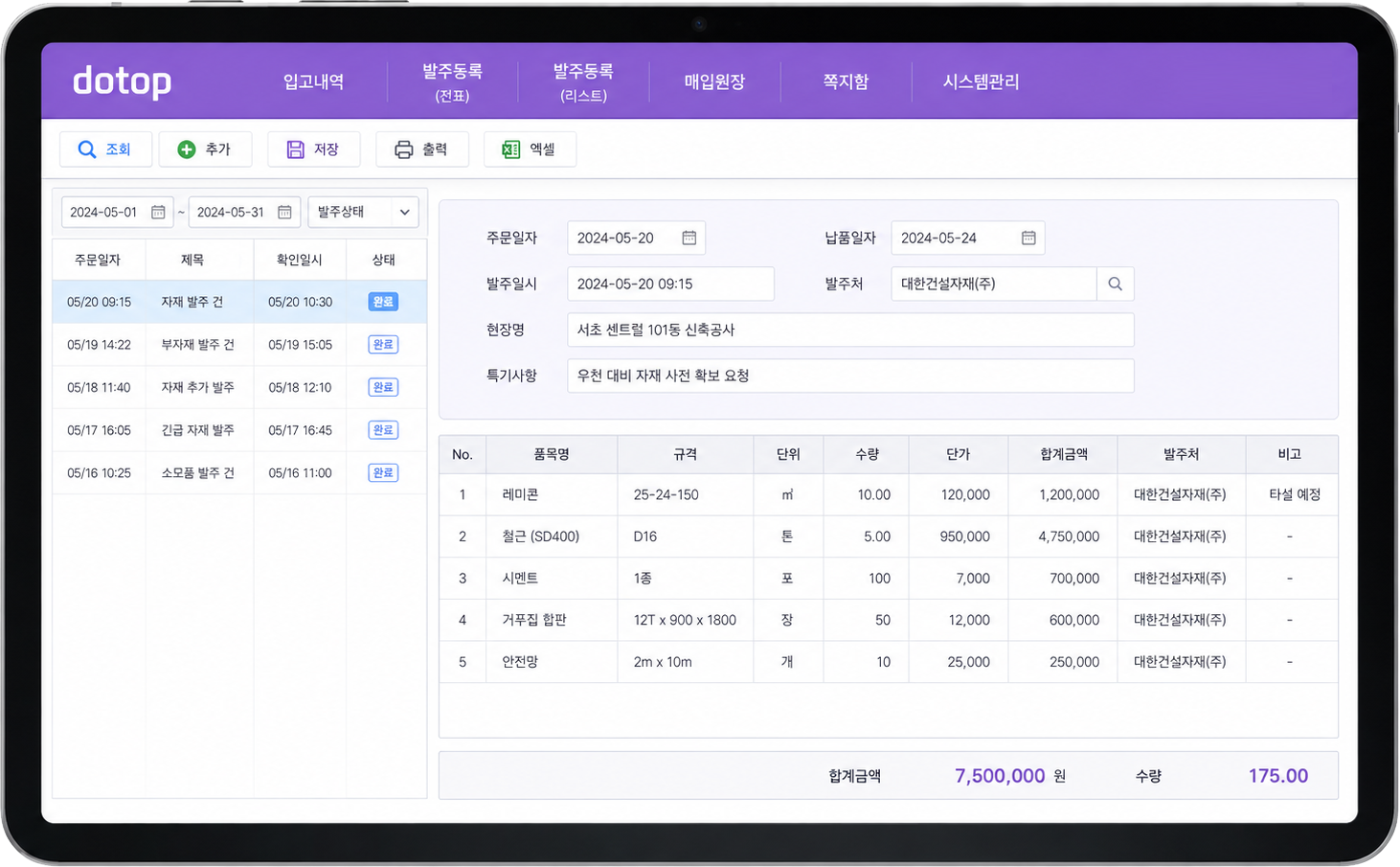Select the order row 긴급 자재 발주
The image size is (1400, 867).
(239, 430)
